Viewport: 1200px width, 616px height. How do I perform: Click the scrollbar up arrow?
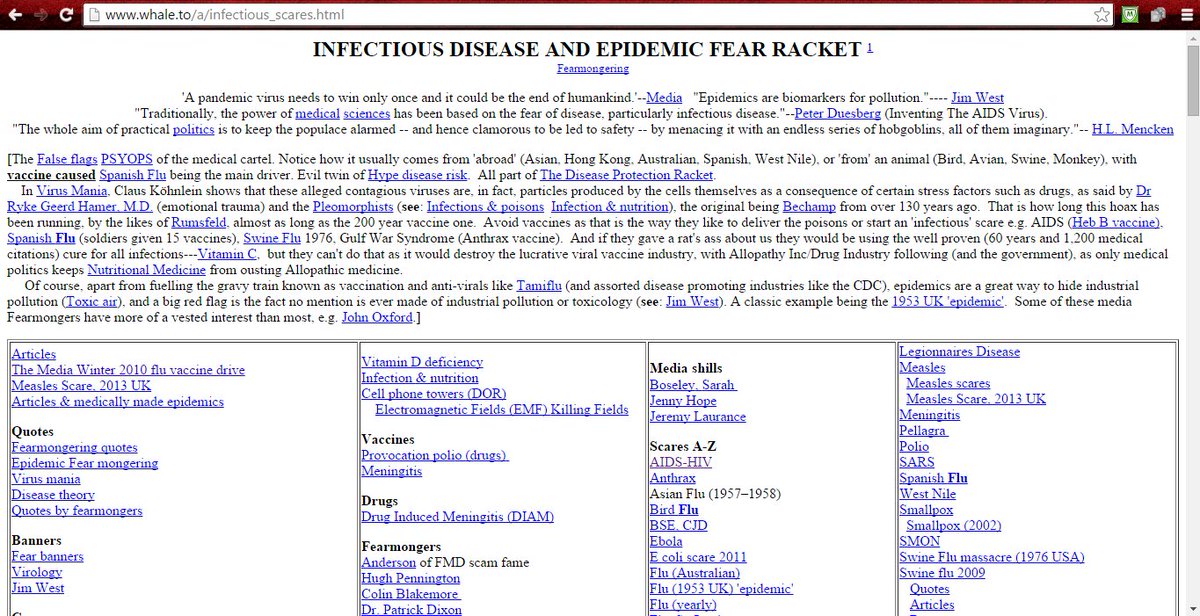(1192, 36)
